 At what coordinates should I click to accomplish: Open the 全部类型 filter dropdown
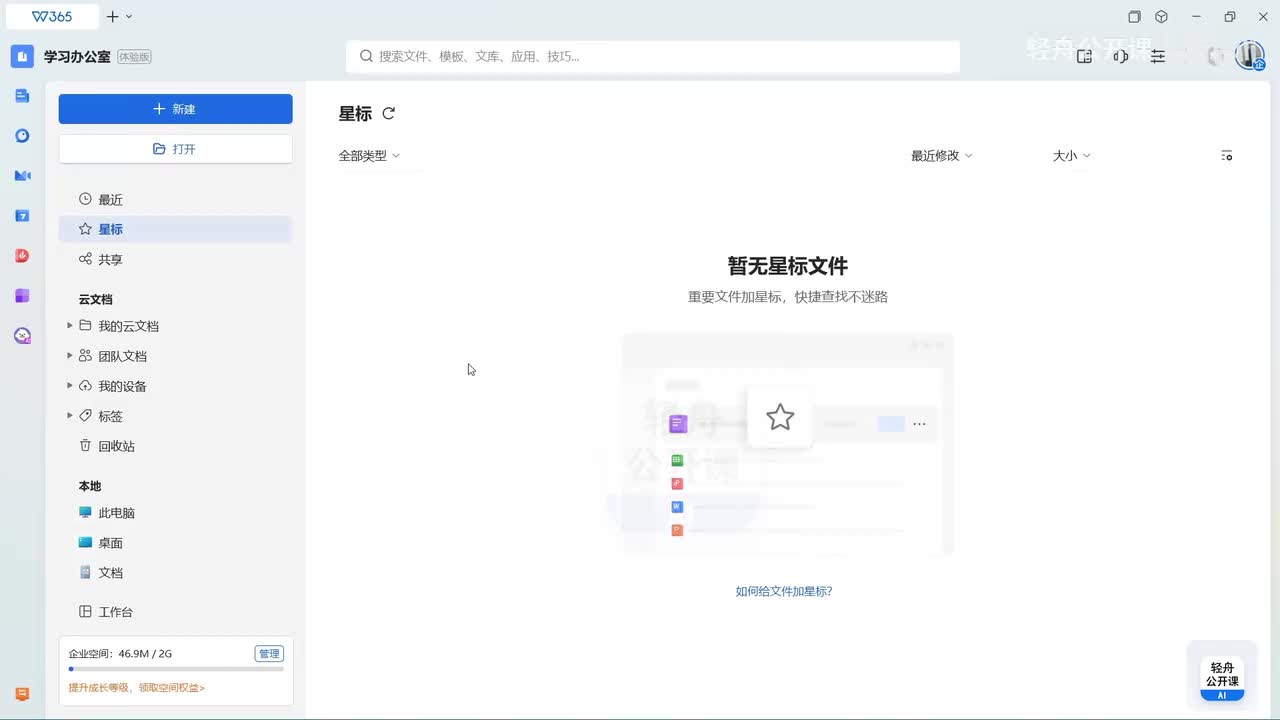point(369,156)
